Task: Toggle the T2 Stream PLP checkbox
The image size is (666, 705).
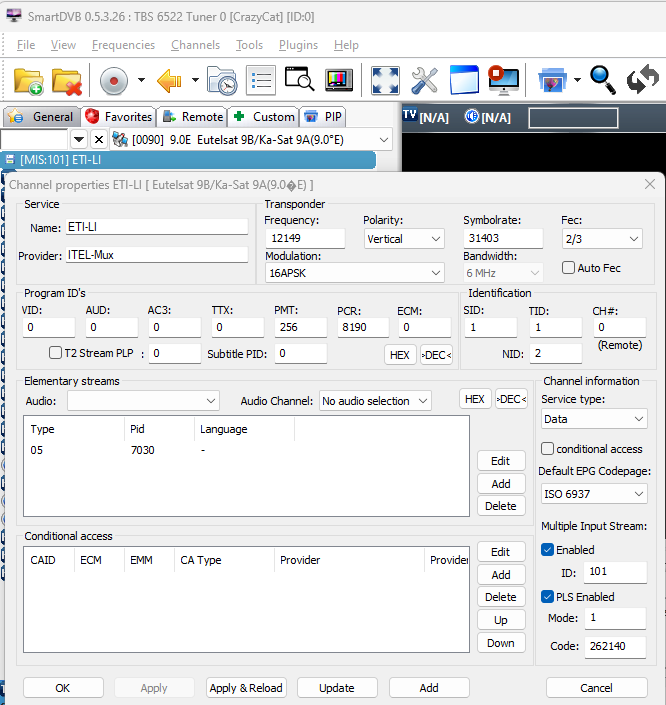Action: pos(55,352)
